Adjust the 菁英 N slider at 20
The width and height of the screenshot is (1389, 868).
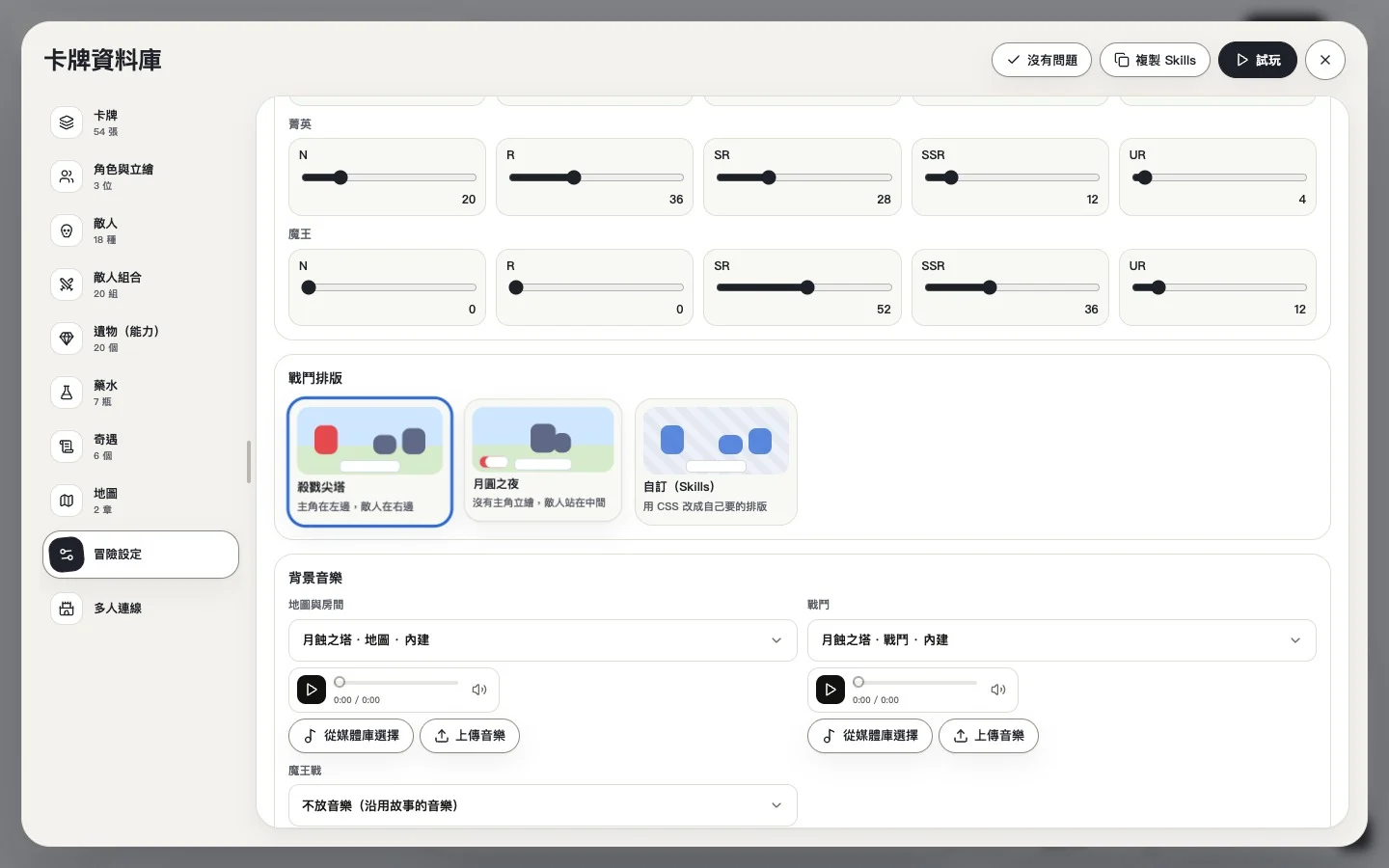(x=389, y=177)
